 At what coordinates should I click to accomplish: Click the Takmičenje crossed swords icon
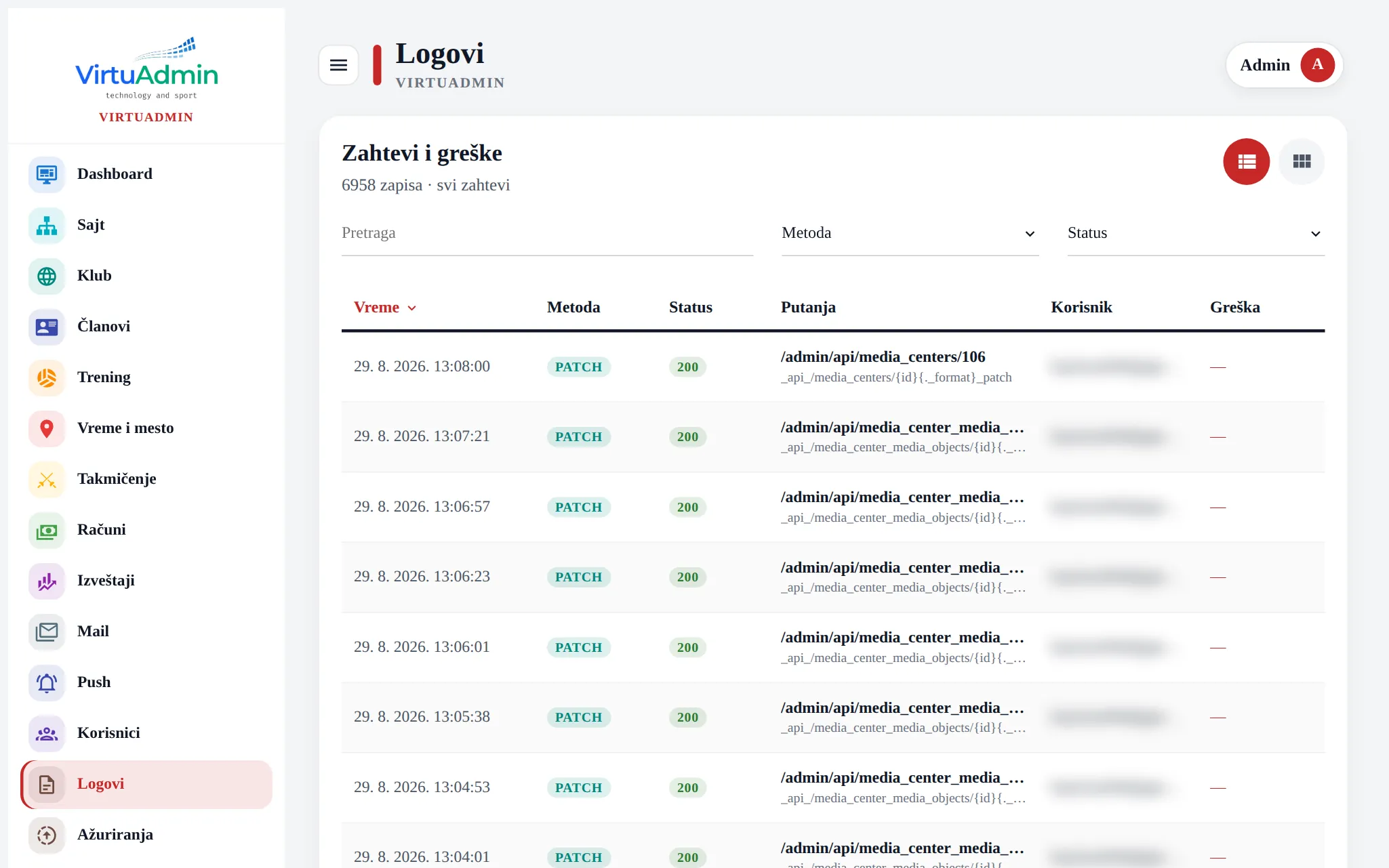click(47, 479)
